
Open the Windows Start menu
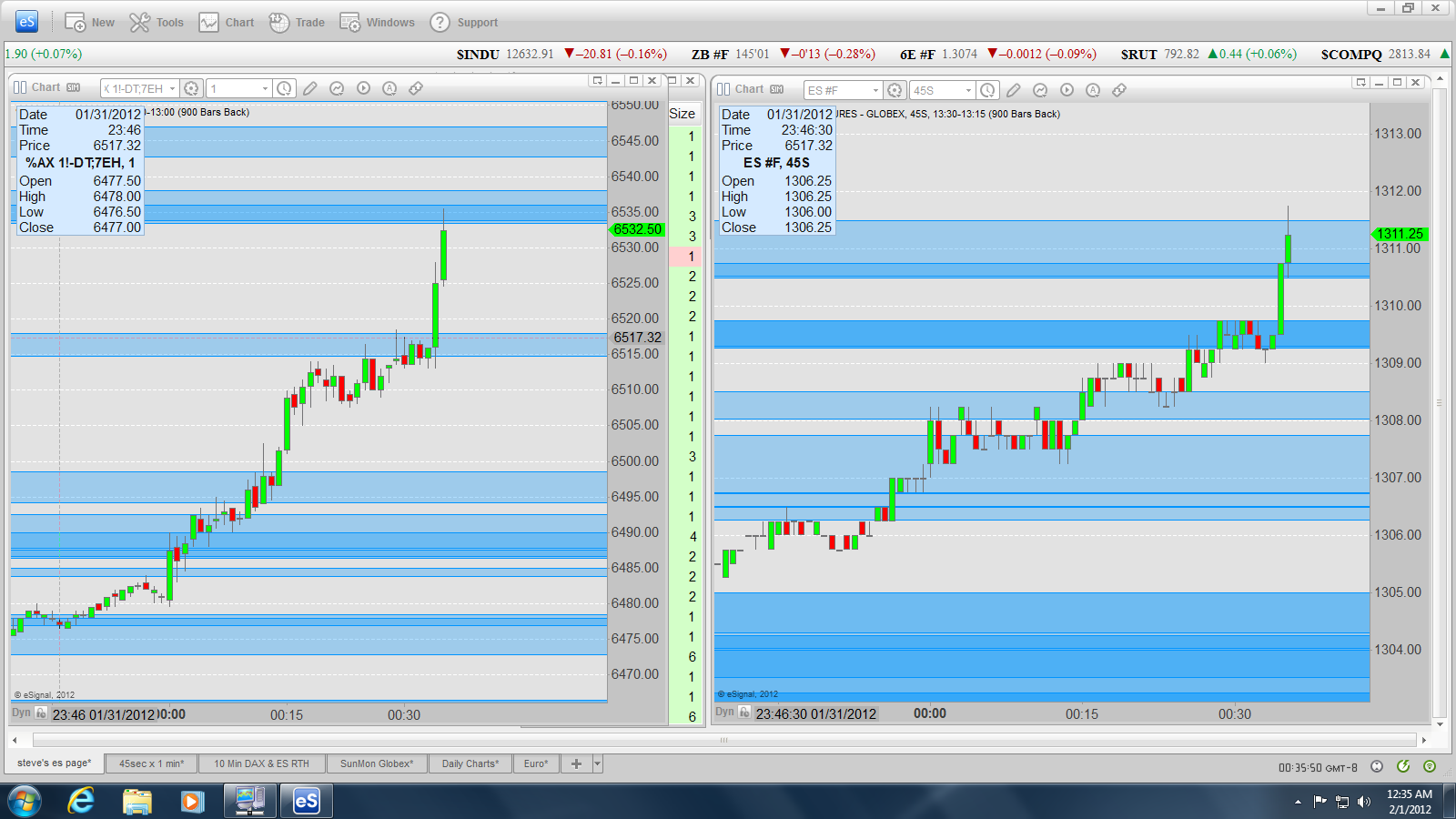[25, 802]
